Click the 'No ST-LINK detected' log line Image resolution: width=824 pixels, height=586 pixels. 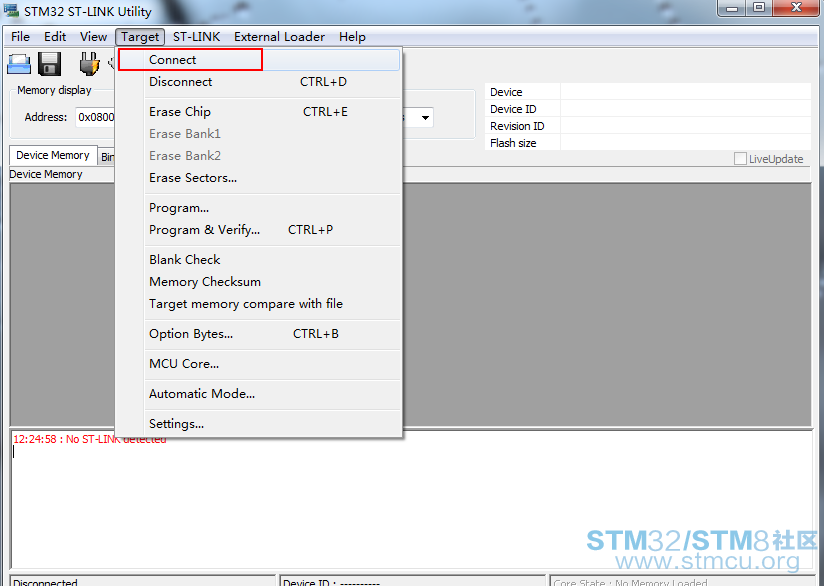pyautogui.click(x=90, y=439)
